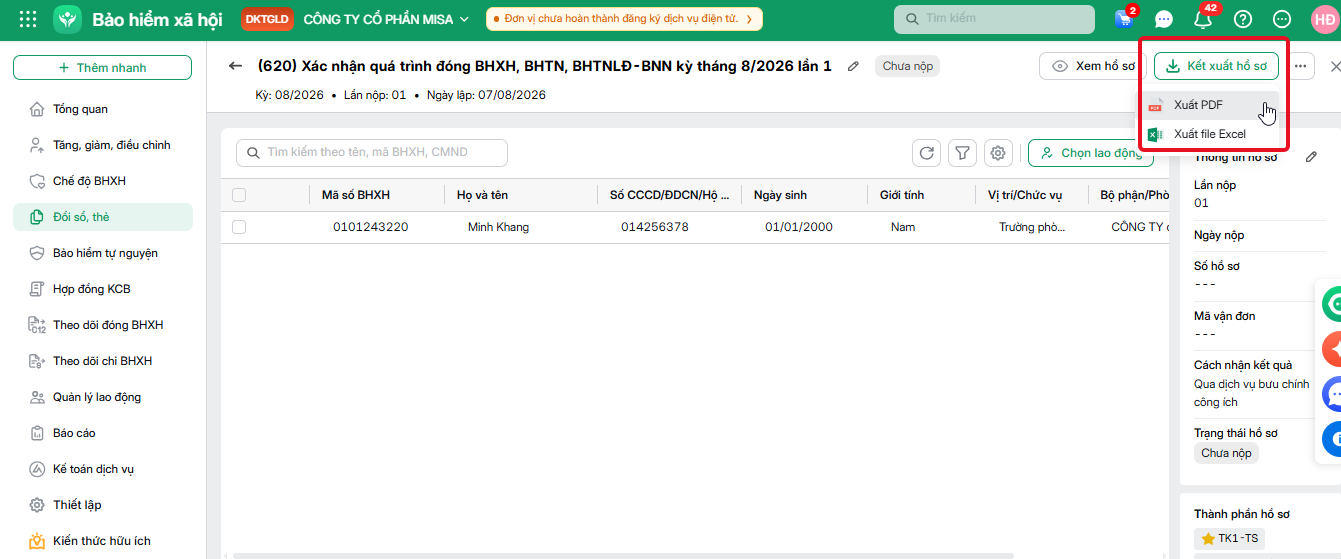The width and height of the screenshot is (1341, 559).
Task: Click the TK1-TS component tag
Action: click(x=1229, y=539)
